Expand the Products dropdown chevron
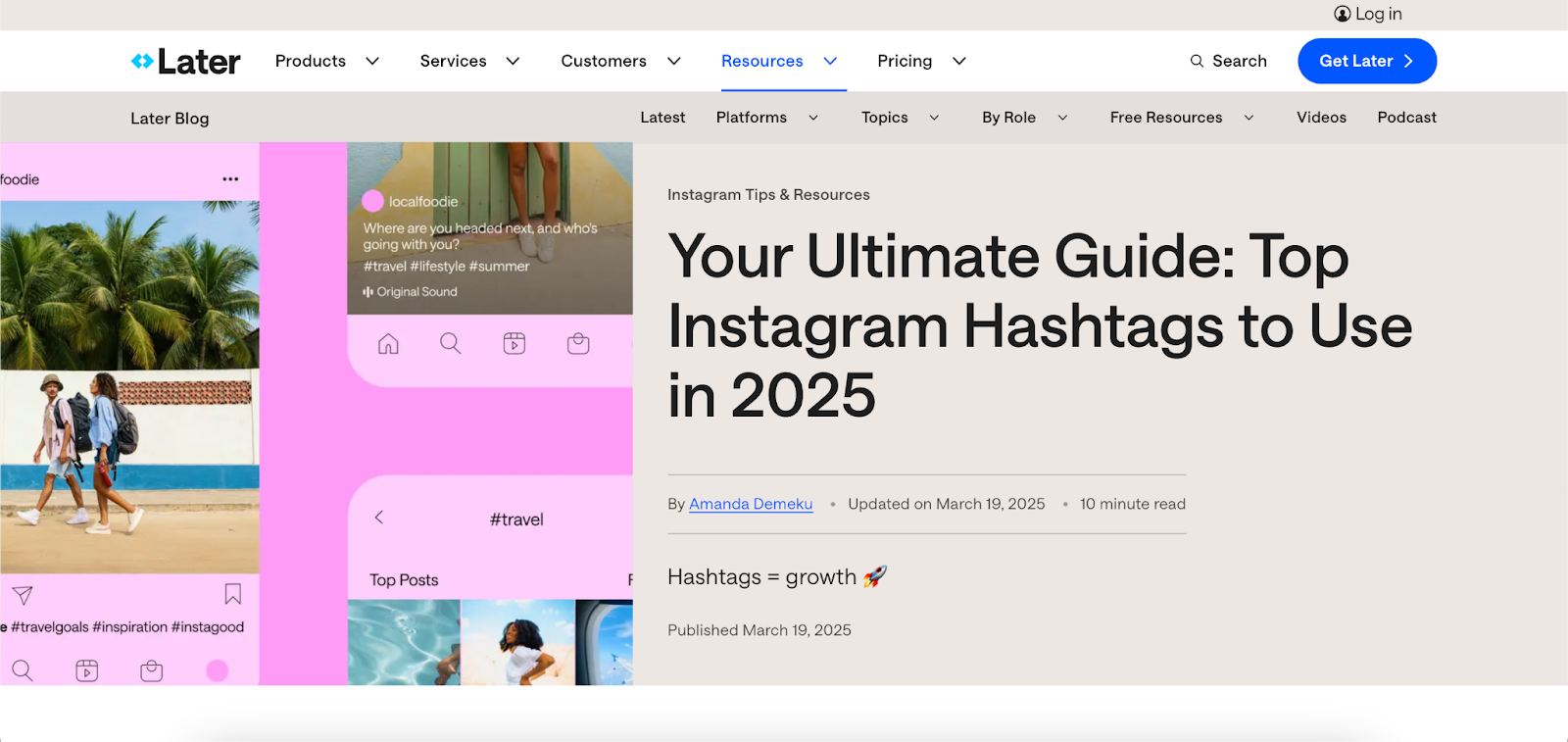 pyautogui.click(x=372, y=61)
